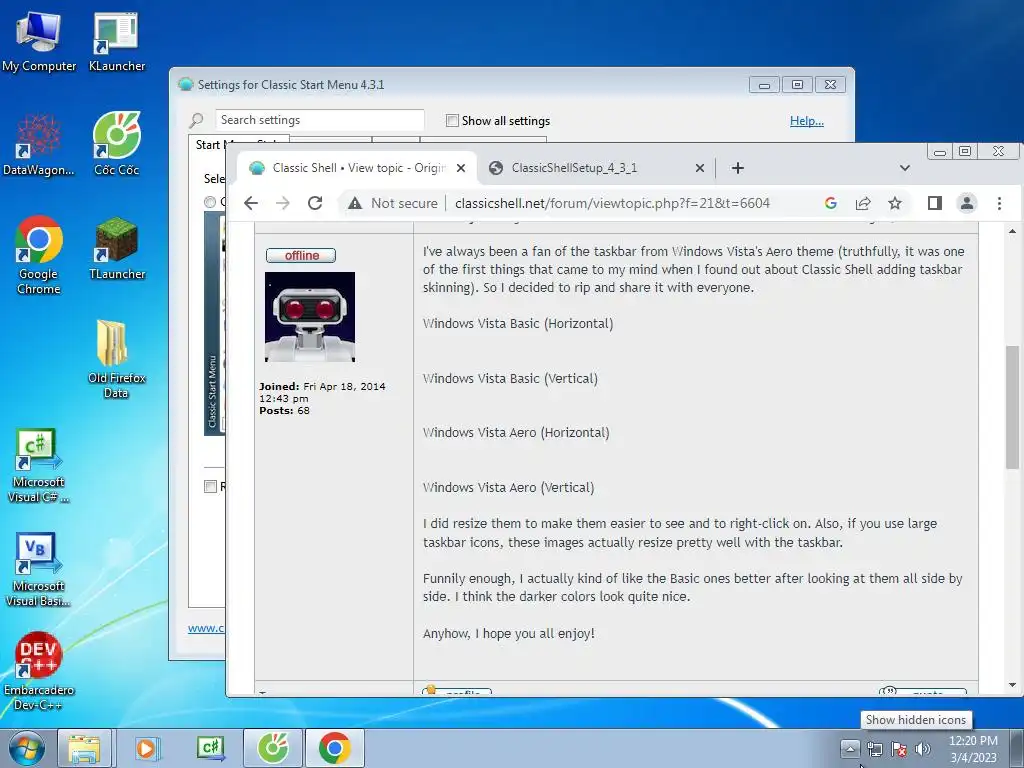Bookmark this page with star icon

point(895,203)
